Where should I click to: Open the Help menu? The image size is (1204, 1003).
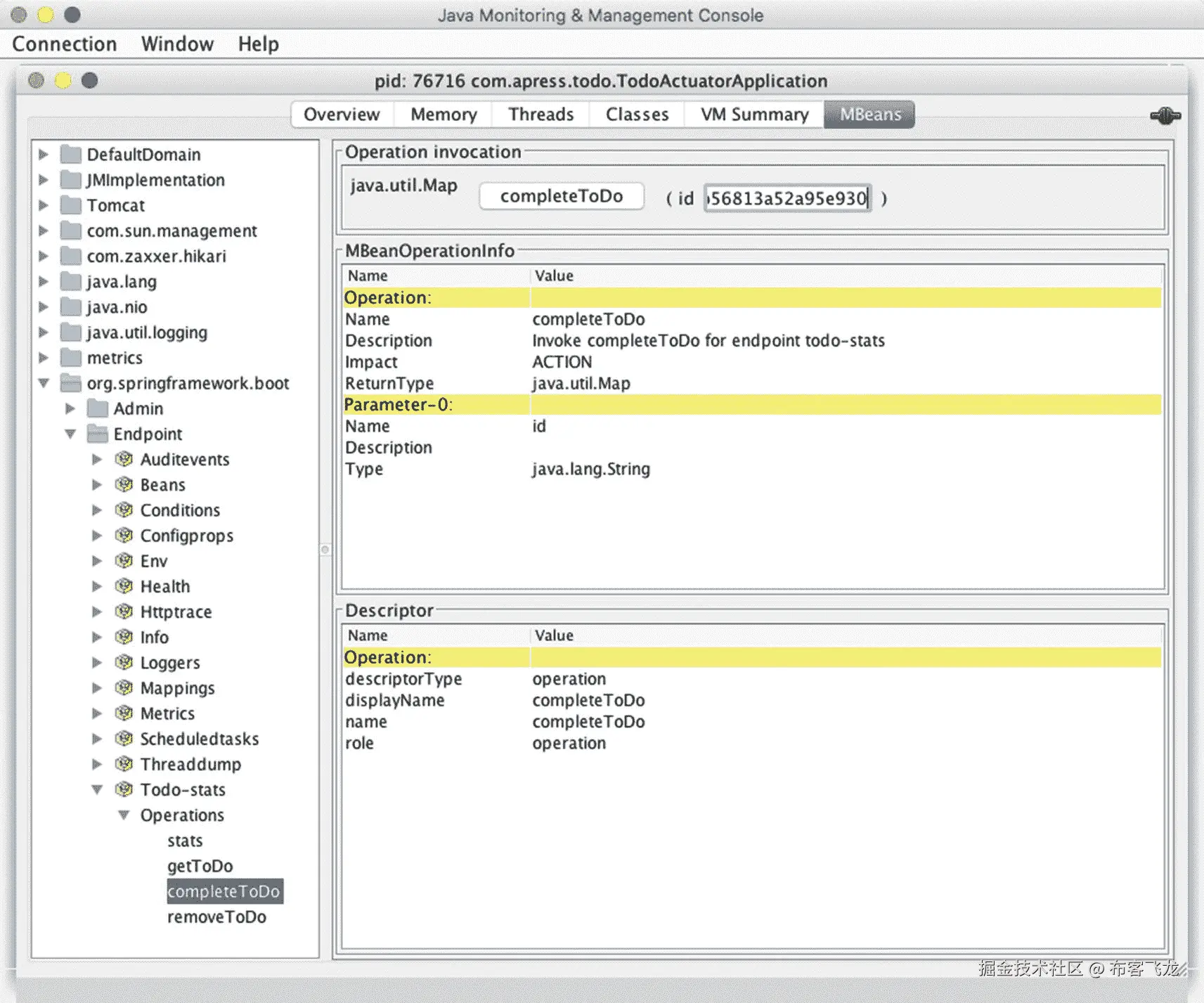pos(258,44)
